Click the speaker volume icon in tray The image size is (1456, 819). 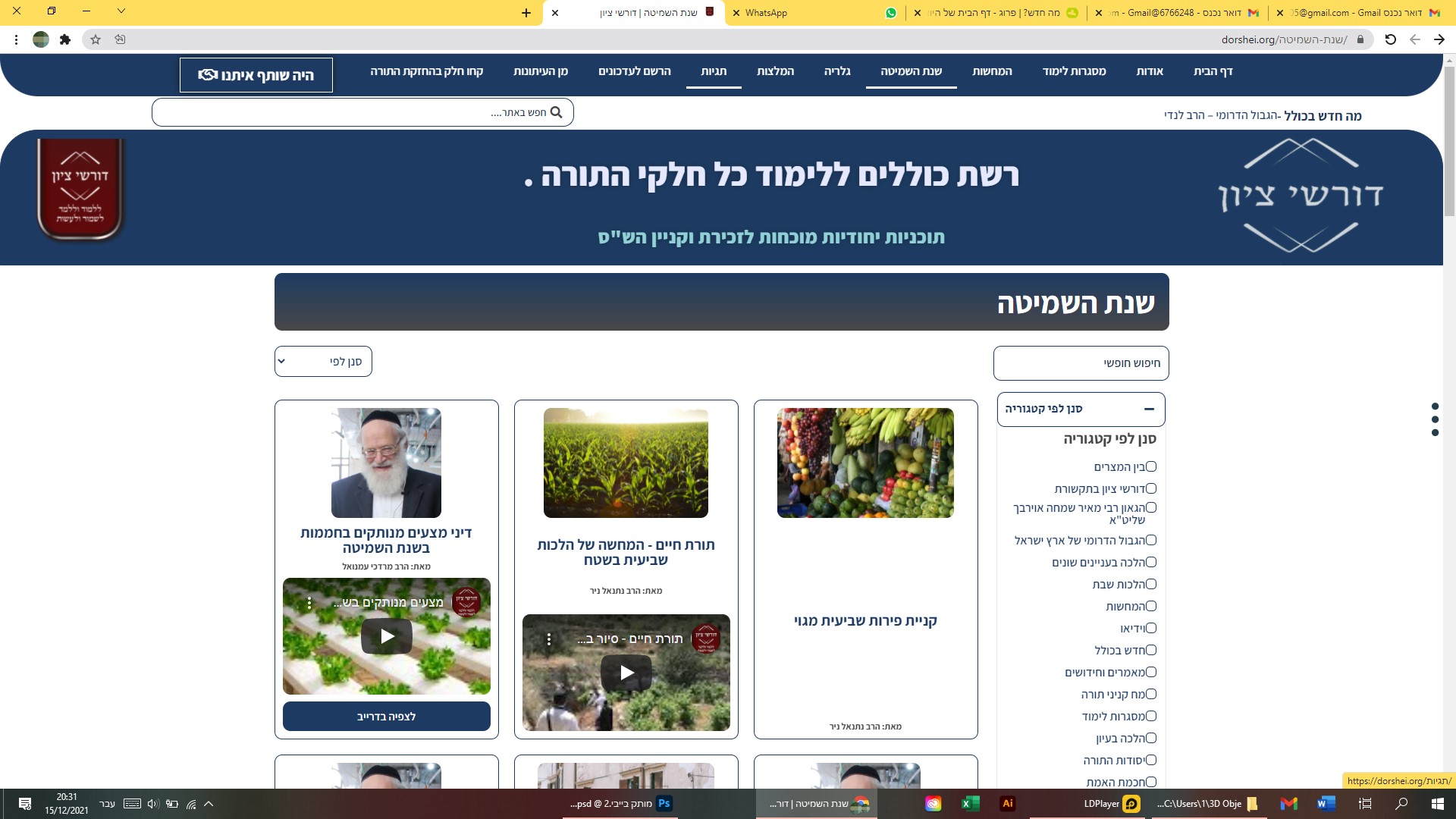(152, 804)
